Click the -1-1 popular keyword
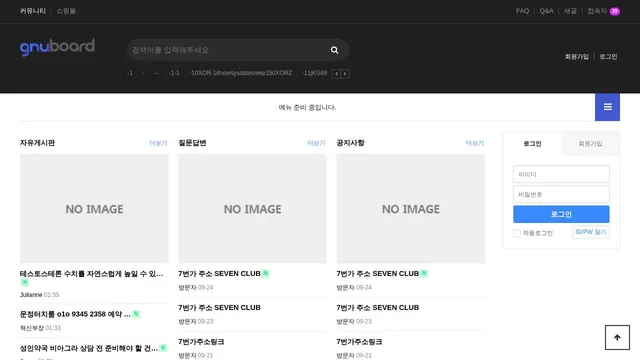Screen dimensions: 640x360 tap(174, 73)
